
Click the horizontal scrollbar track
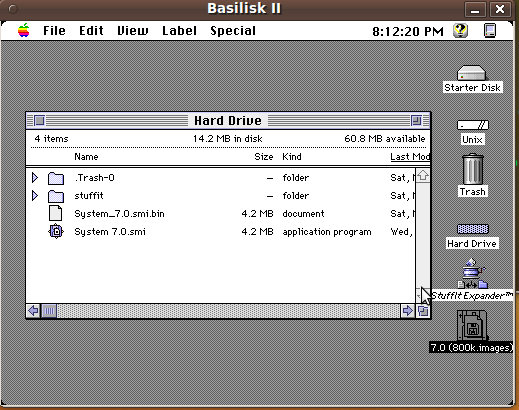click(x=228, y=311)
